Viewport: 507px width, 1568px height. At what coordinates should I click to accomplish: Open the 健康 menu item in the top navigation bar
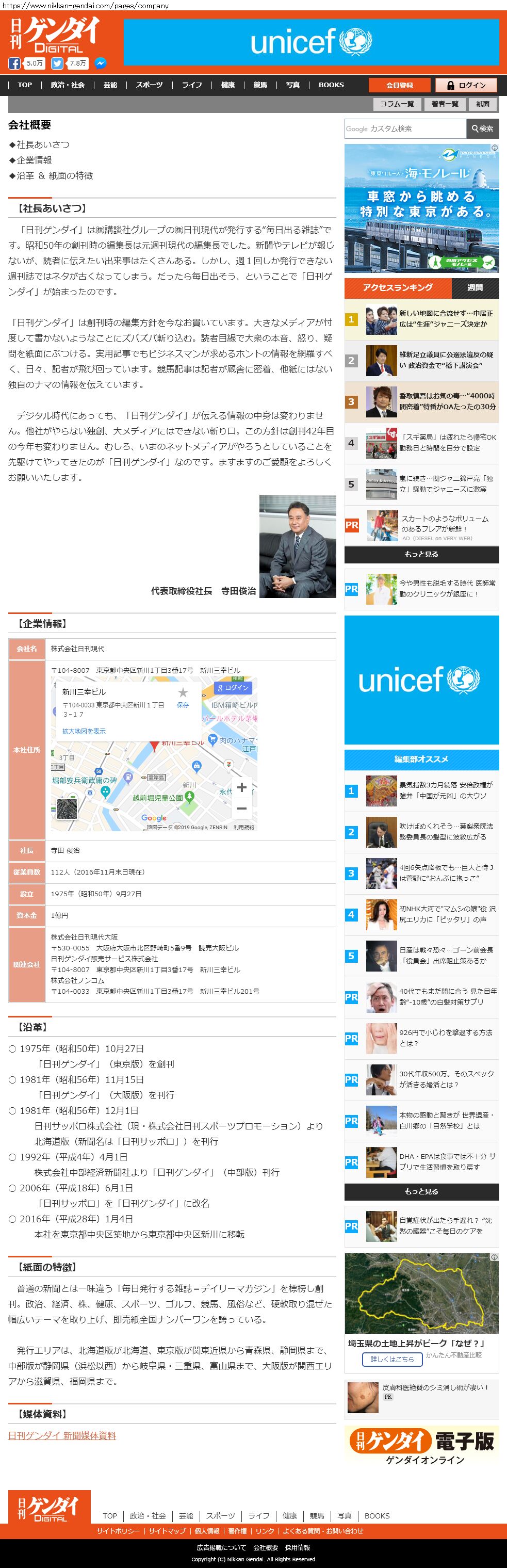point(227,85)
